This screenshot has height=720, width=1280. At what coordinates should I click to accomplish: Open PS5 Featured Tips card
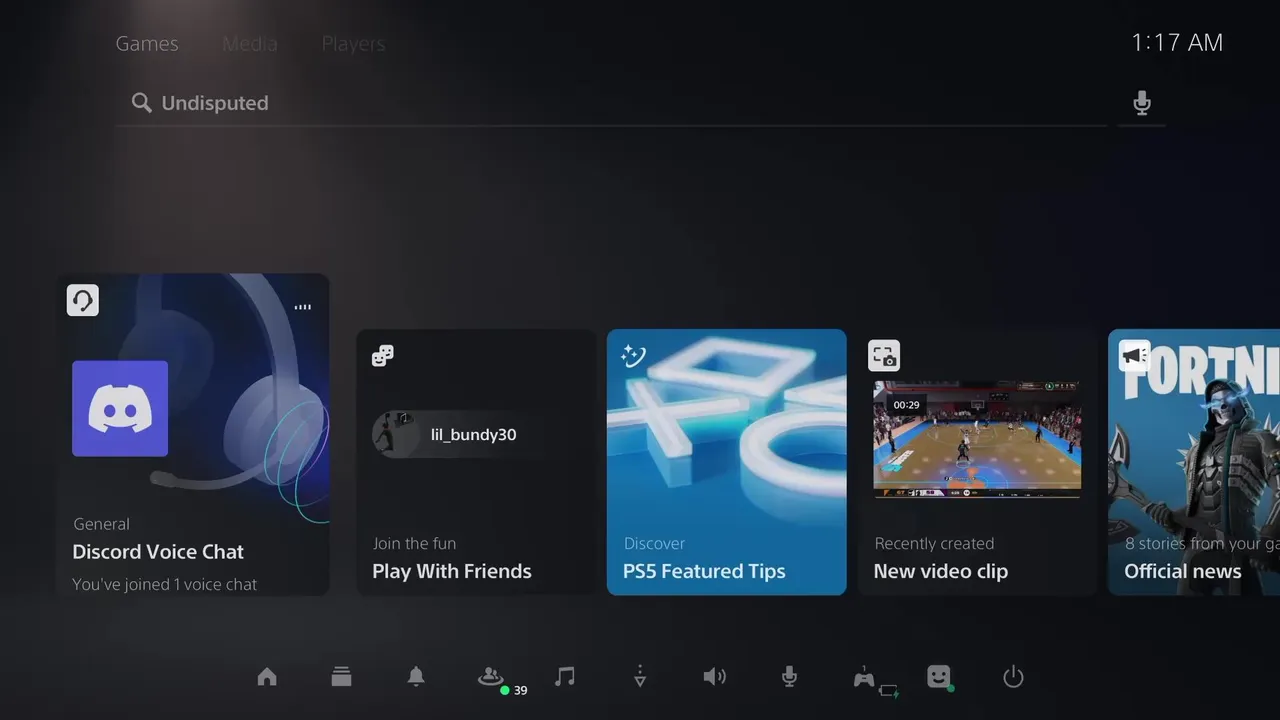(x=727, y=462)
